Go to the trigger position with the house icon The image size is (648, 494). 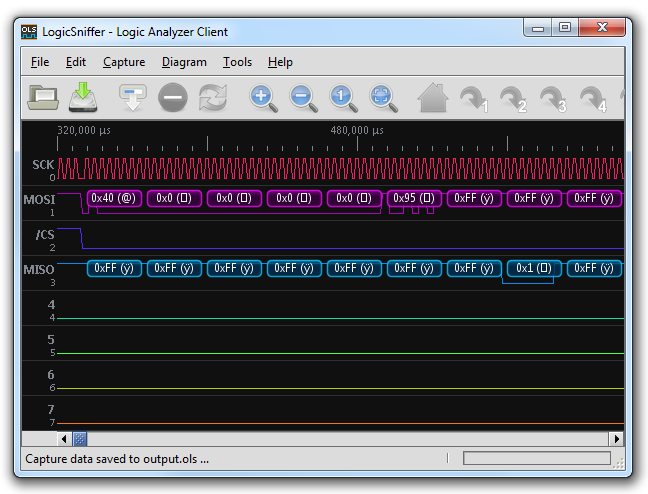coord(433,98)
